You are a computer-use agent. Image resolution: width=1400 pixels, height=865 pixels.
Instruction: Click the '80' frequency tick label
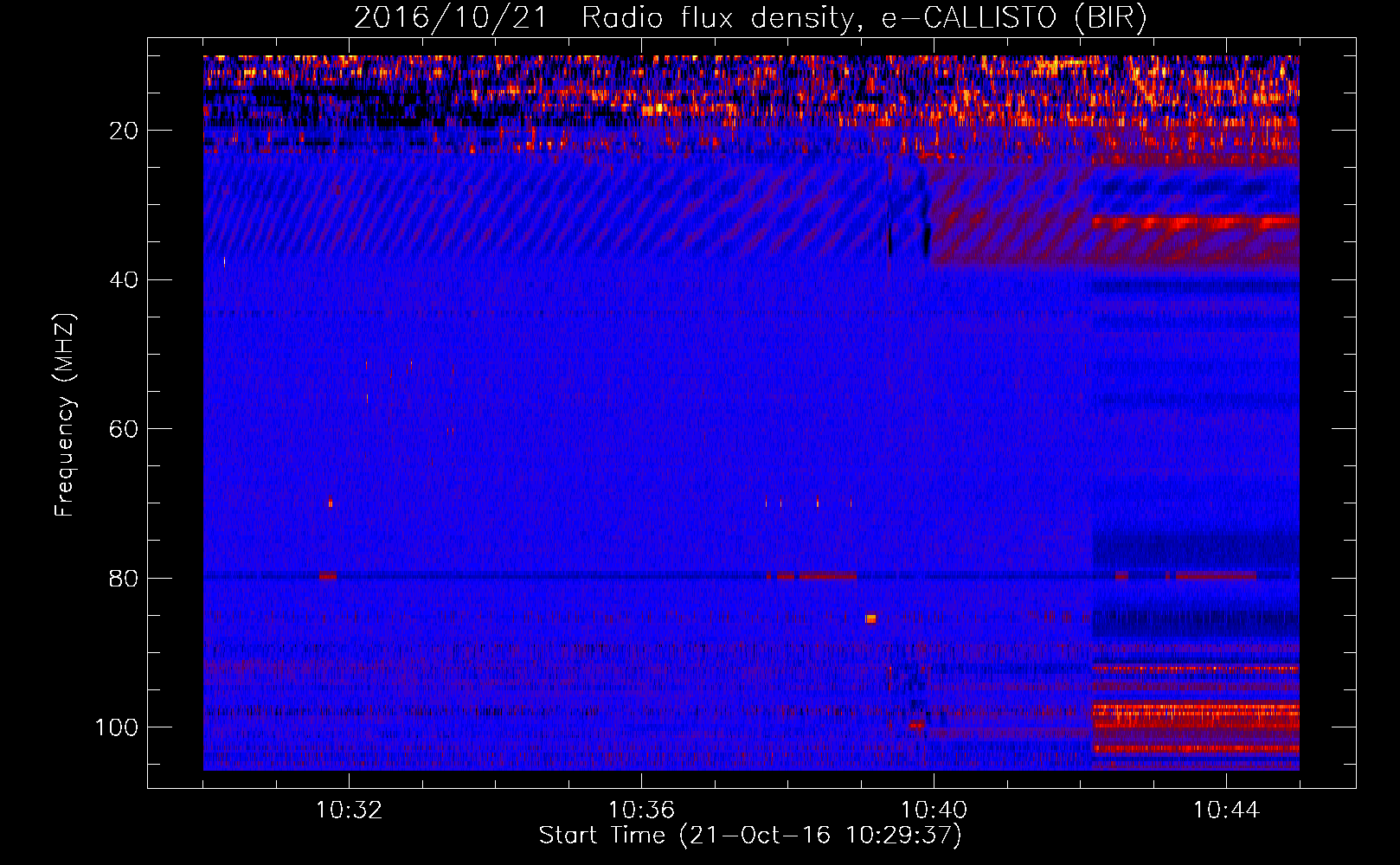coord(124,579)
